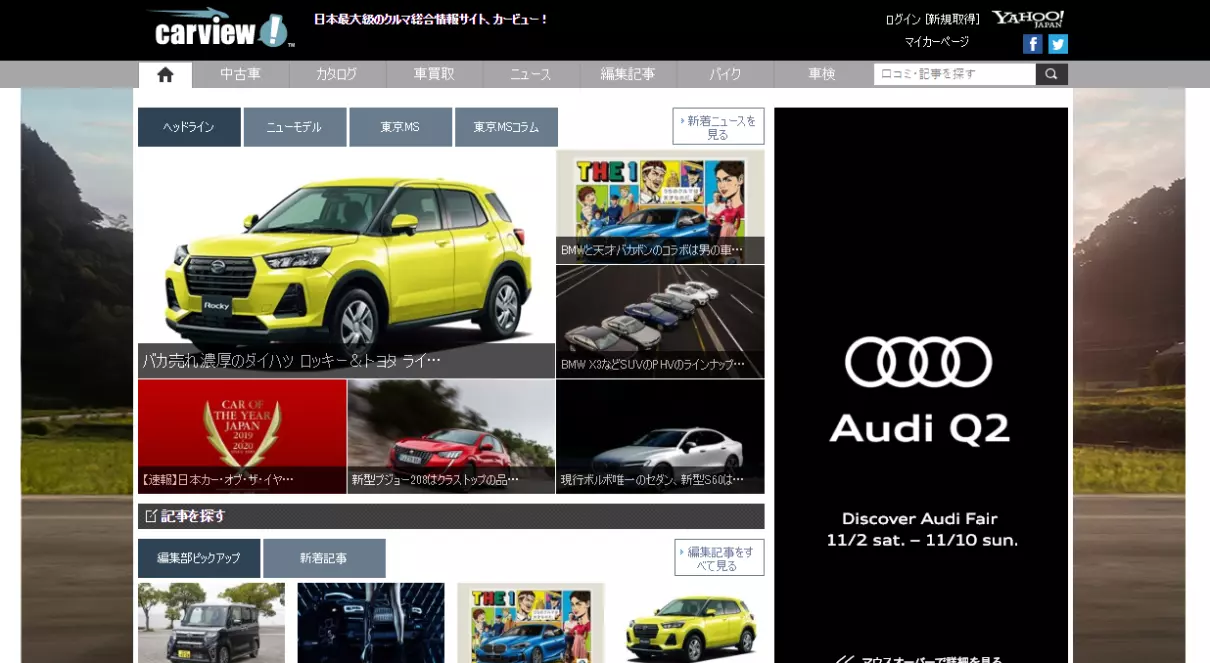Open the マイカーページ link
Viewport: 1210px width, 663px height.
pos(937,42)
